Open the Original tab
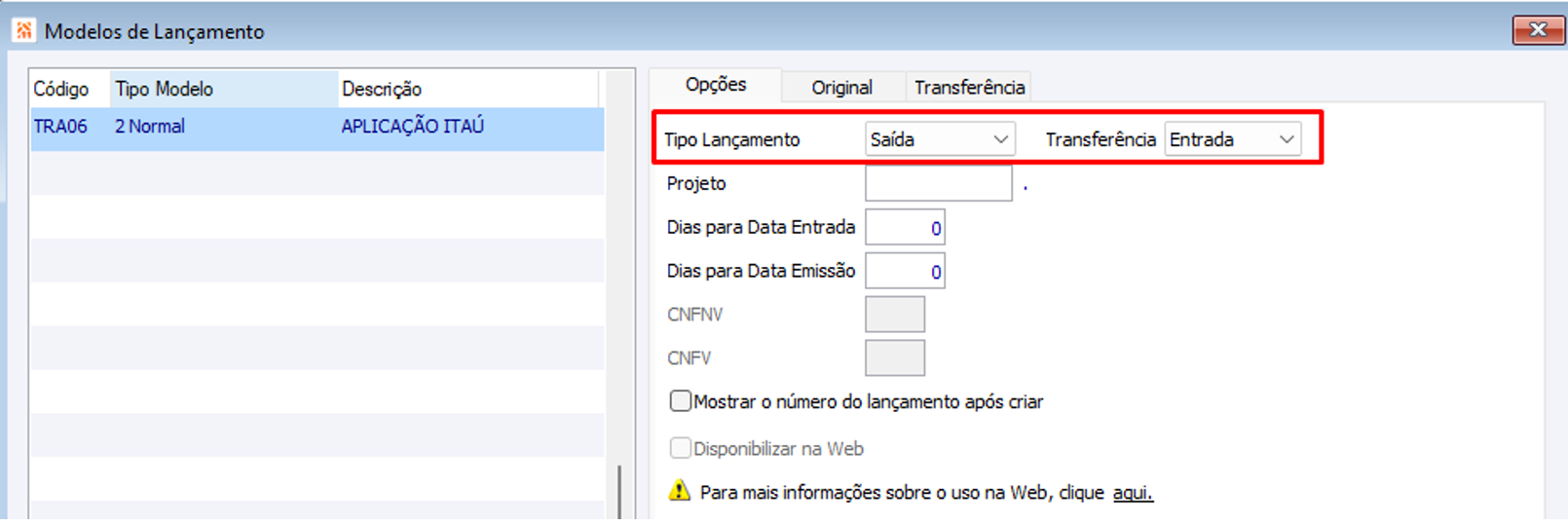1568x526 pixels. 841,88
